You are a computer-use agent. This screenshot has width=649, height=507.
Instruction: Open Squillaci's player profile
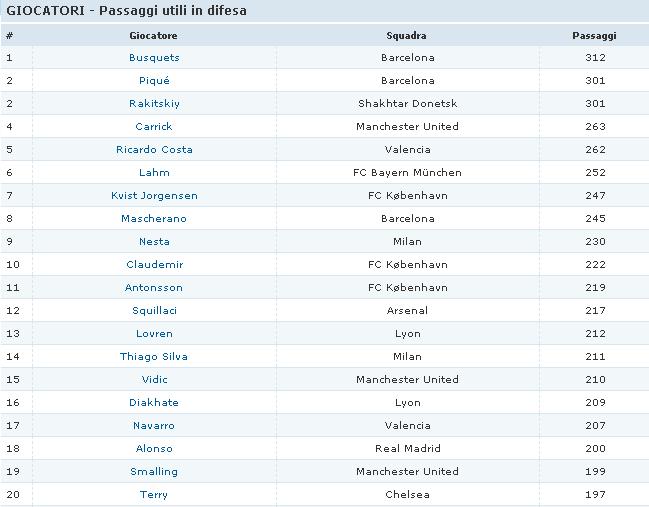click(154, 311)
